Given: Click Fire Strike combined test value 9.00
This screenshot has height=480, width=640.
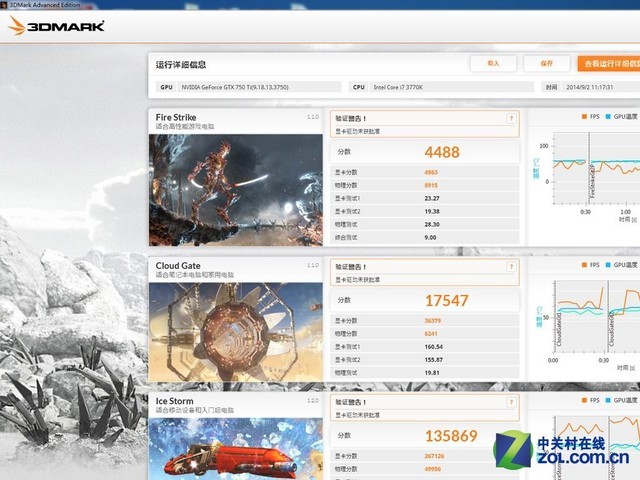Looking at the screenshot, I should click(430, 238).
